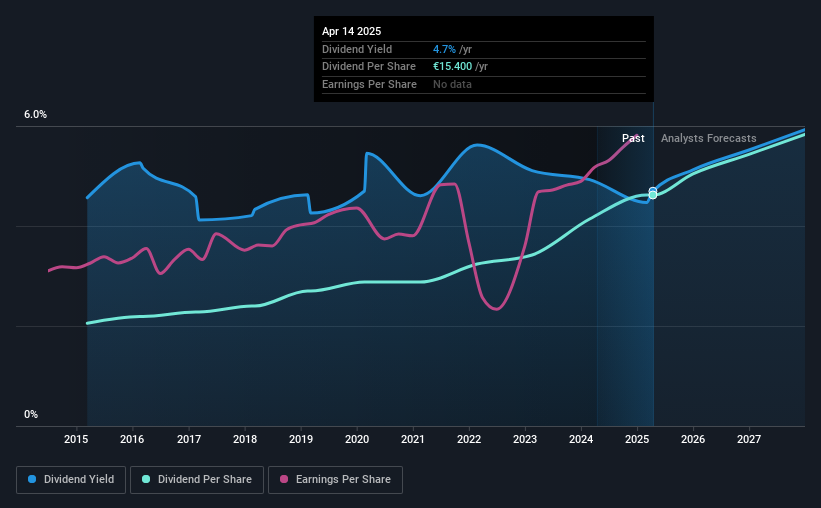Select the 2020 label on the x-axis

[x=357, y=439]
